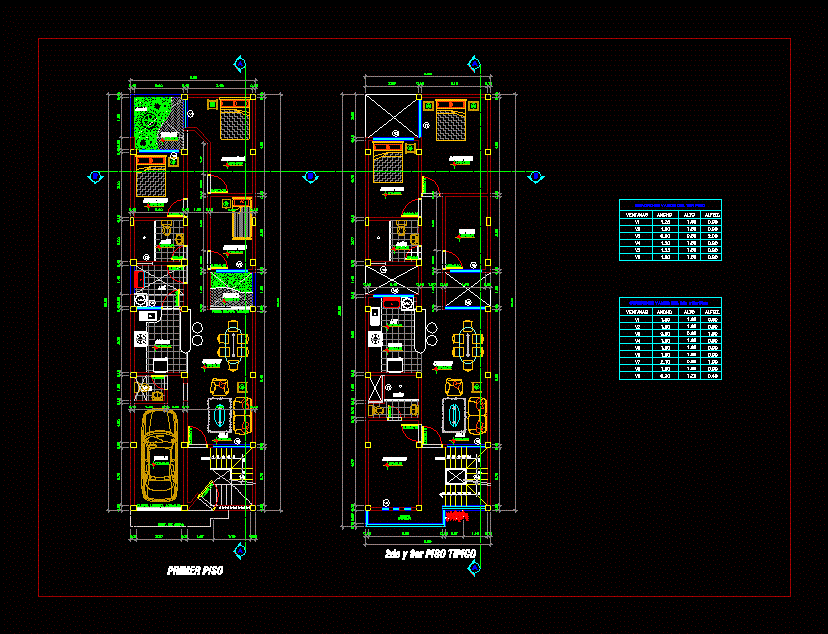
Task: Click the double bed in first floor top-right bedroom
Action: pos(234,119)
